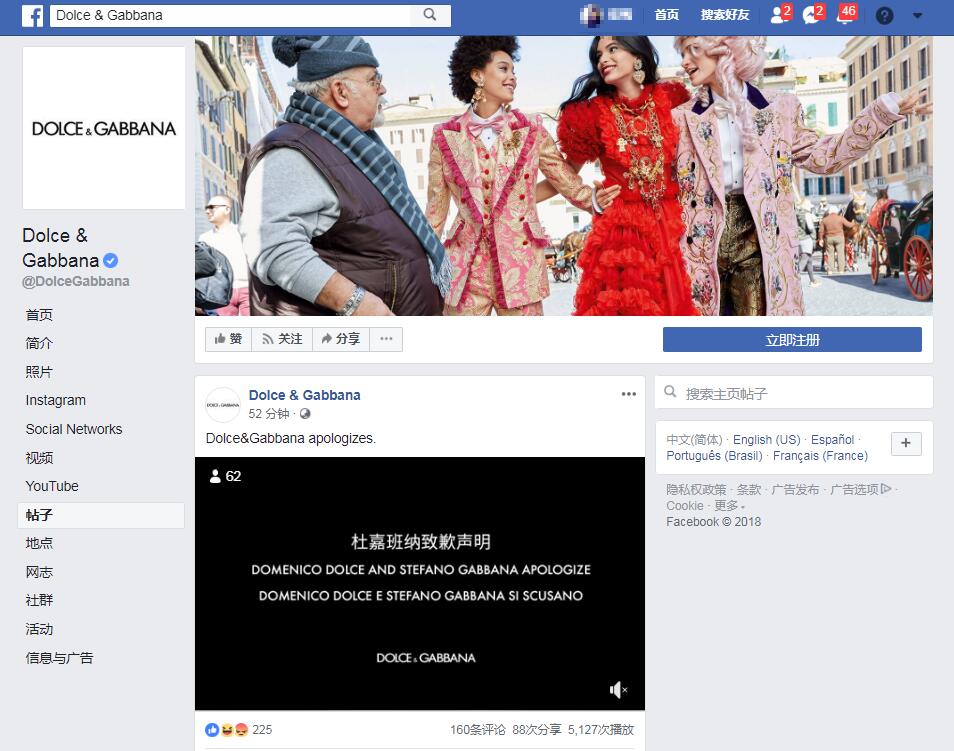
Task: Open the 隐私权政策 footer link
Action: (x=696, y=489)
